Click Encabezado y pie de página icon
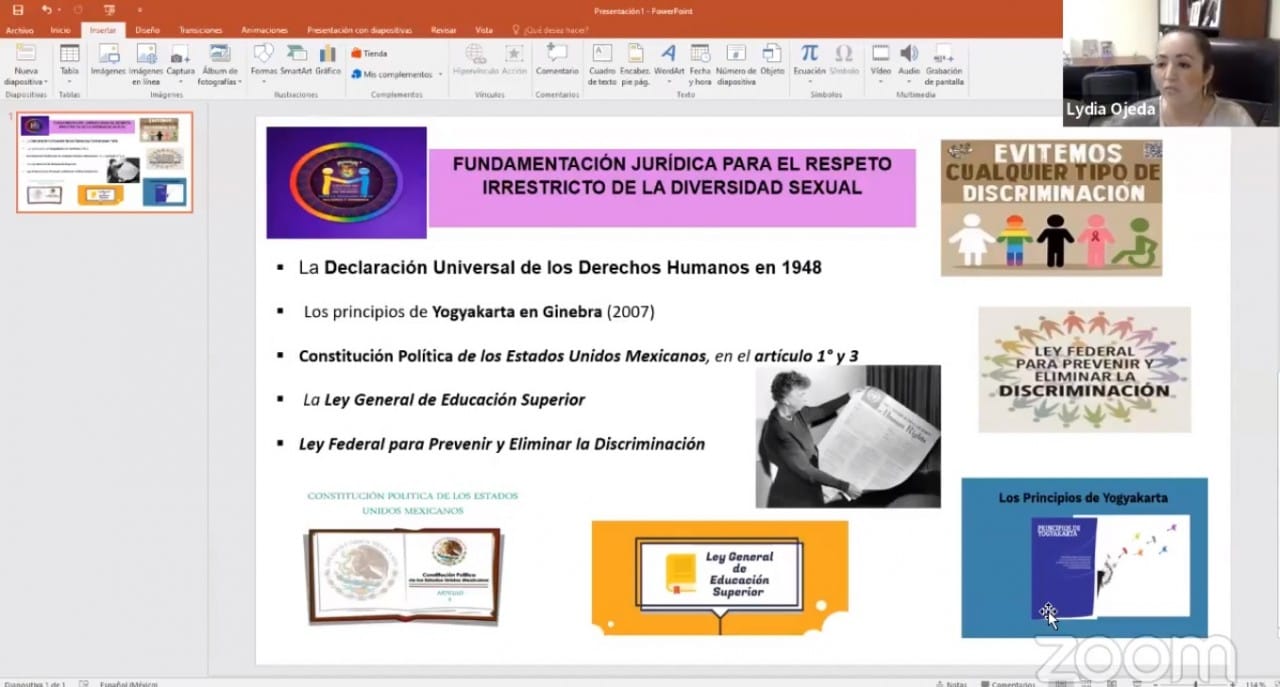Viewport: 1280px width, 687px height. tap(635, 64)
